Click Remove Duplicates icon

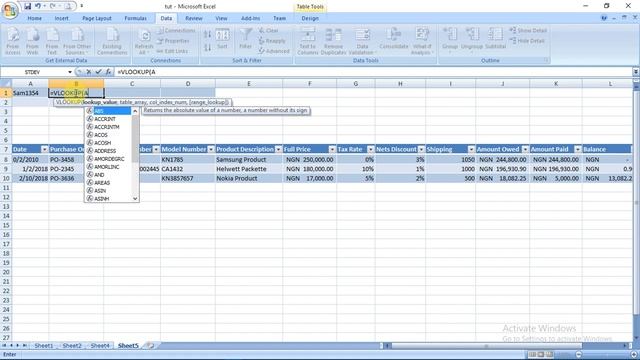pyautogui.click(x=333, y=41)
